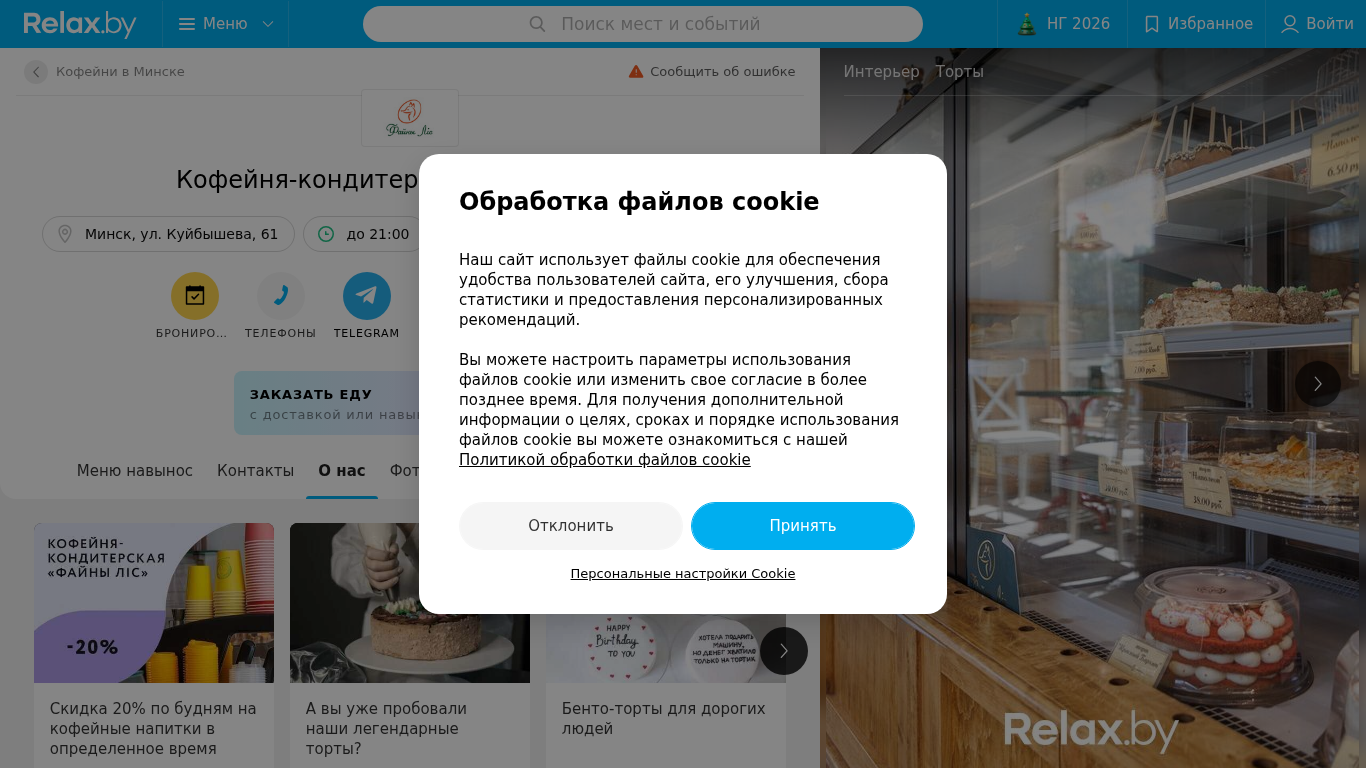The width and height of the screenshot is (1366, 768).
Task: Select the Меню навынос tab
Action: [x=135, y=471]
